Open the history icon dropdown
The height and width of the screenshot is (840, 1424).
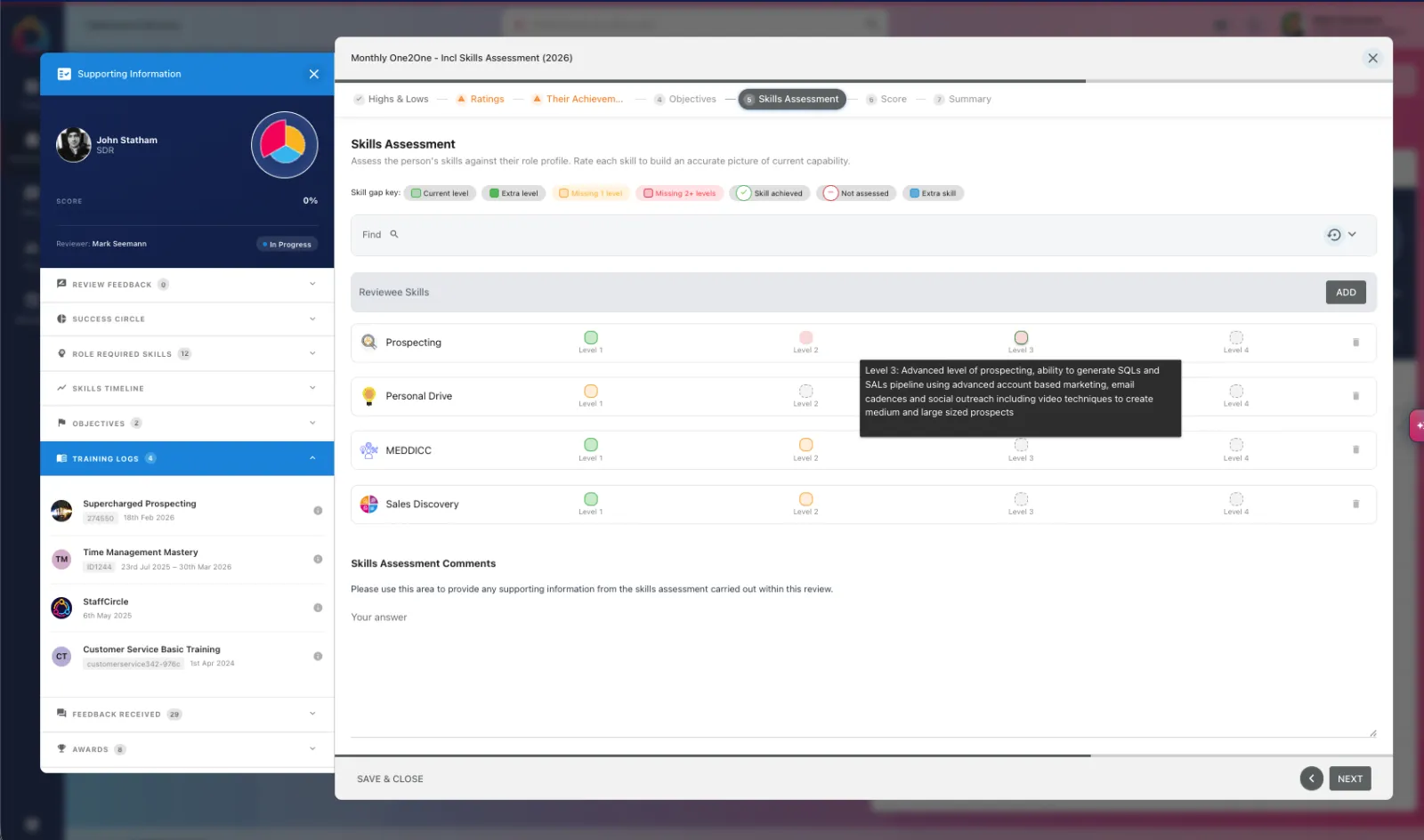[1341, 234]
